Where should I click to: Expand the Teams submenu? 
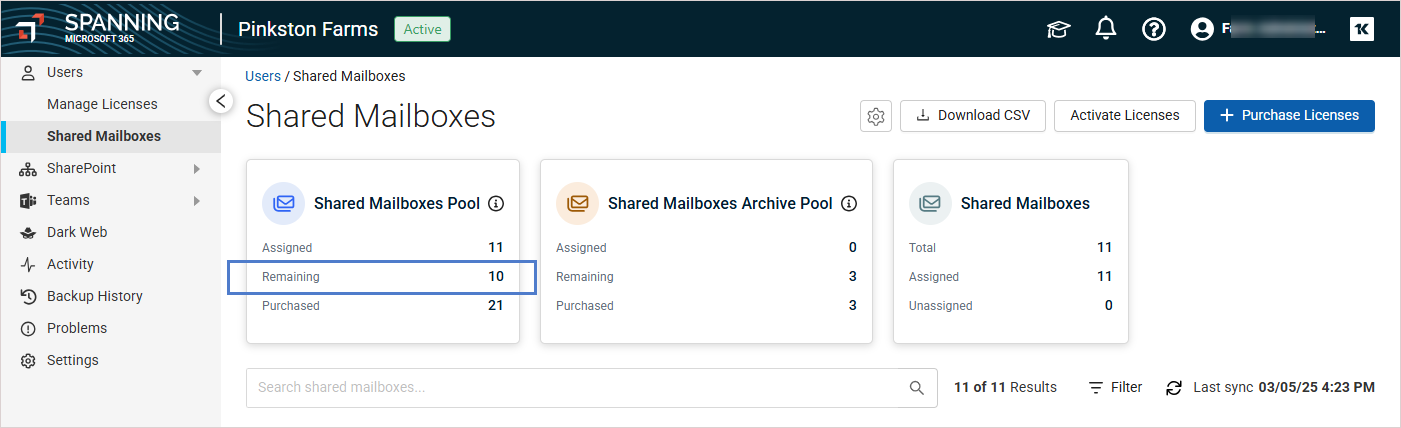[197, 201]
